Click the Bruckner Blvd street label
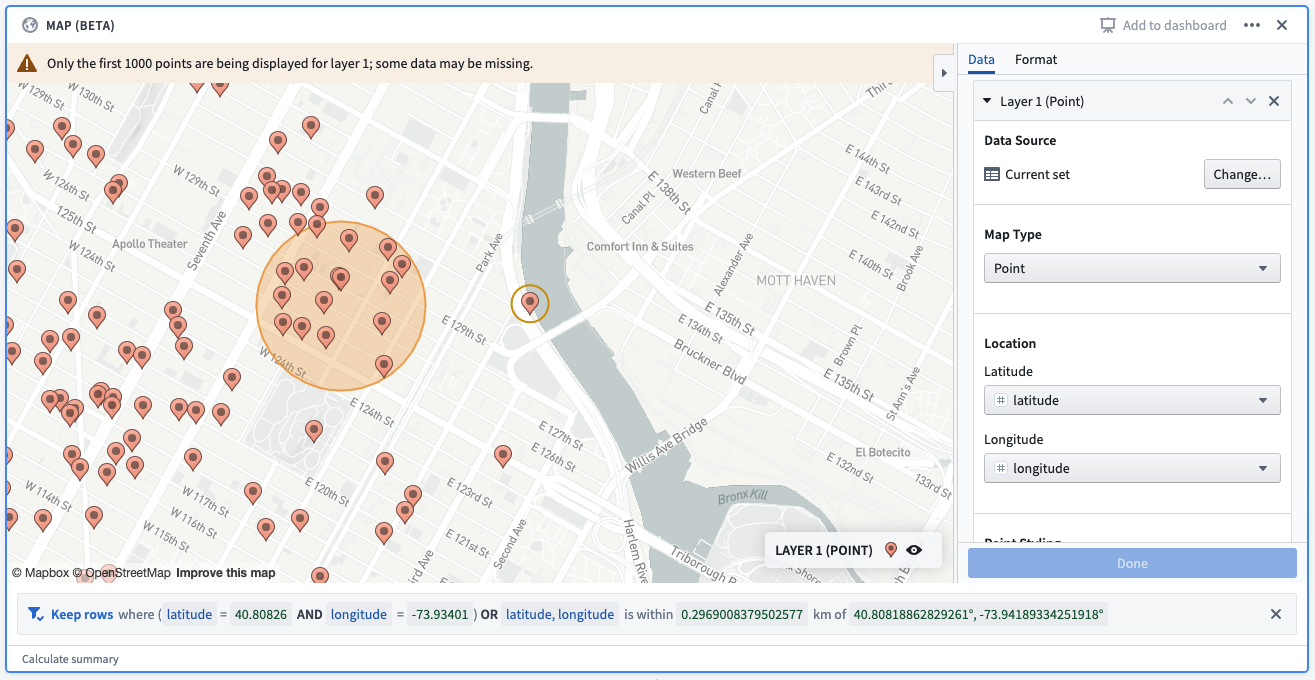 [710, 360]
